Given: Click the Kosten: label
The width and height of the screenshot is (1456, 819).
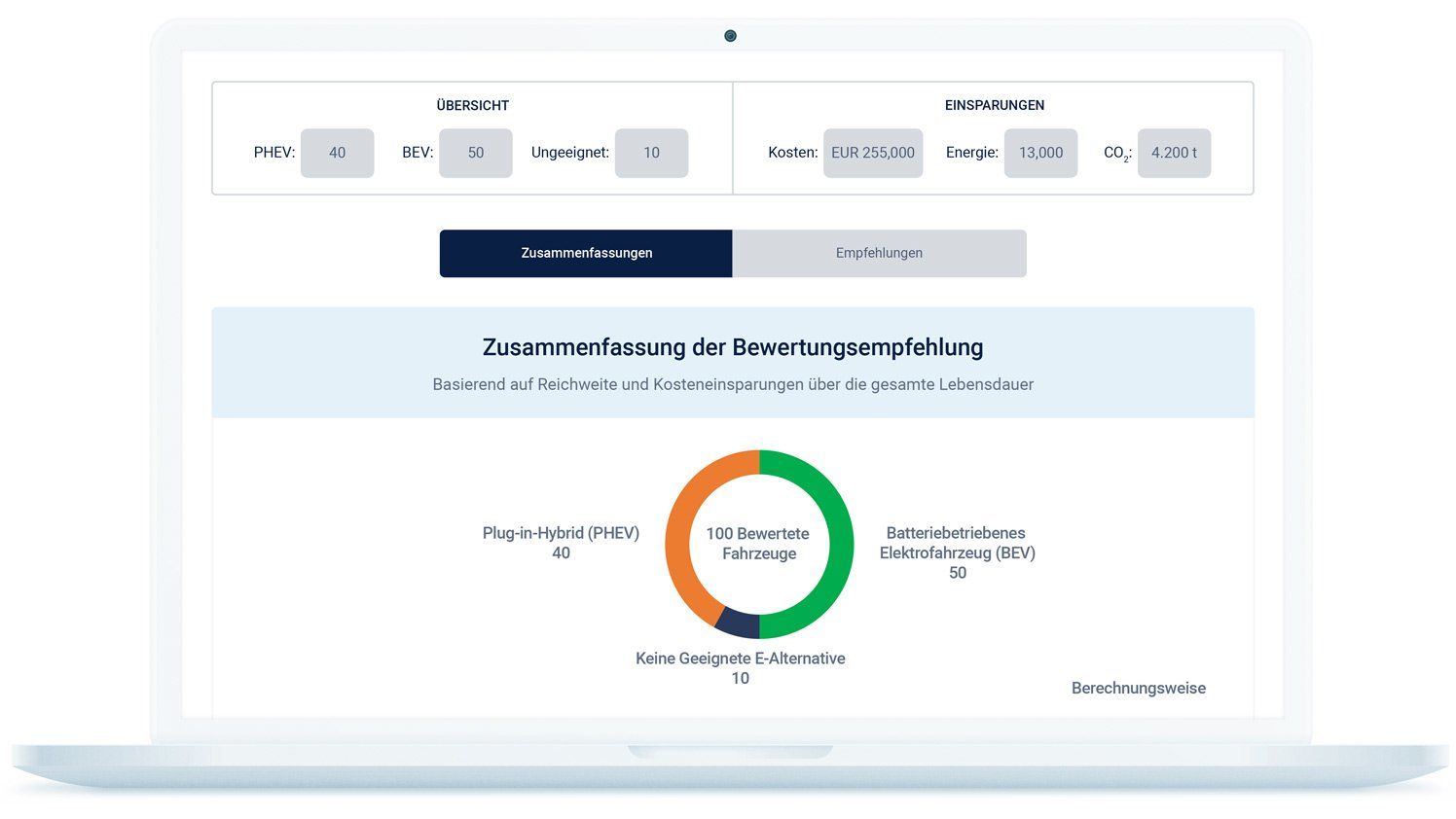Looking at the screenshot, I should (x=792, y=153).
